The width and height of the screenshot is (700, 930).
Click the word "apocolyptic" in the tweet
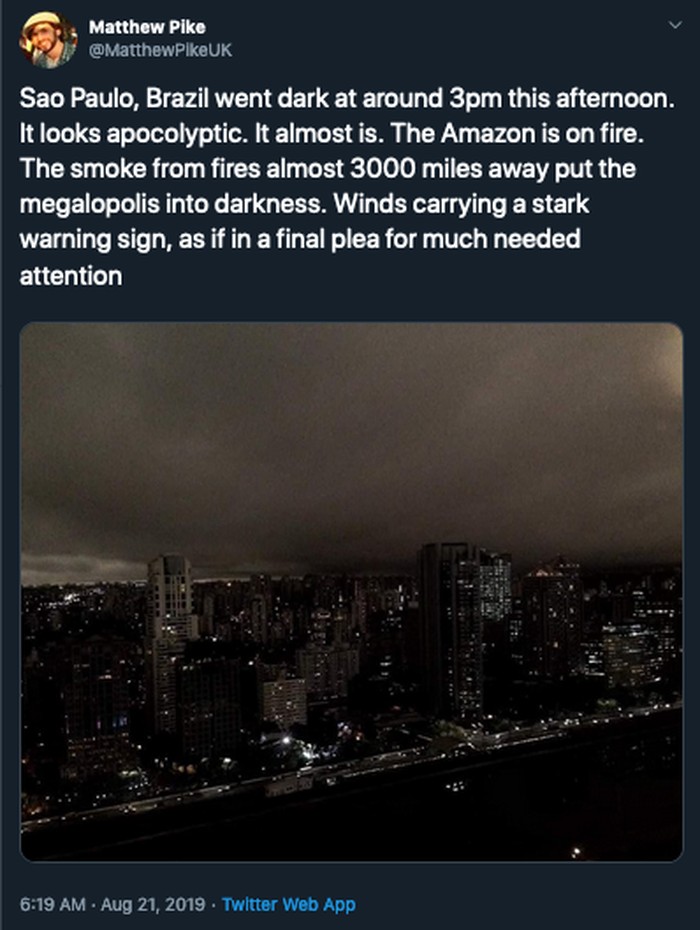(x=151, y=135)
